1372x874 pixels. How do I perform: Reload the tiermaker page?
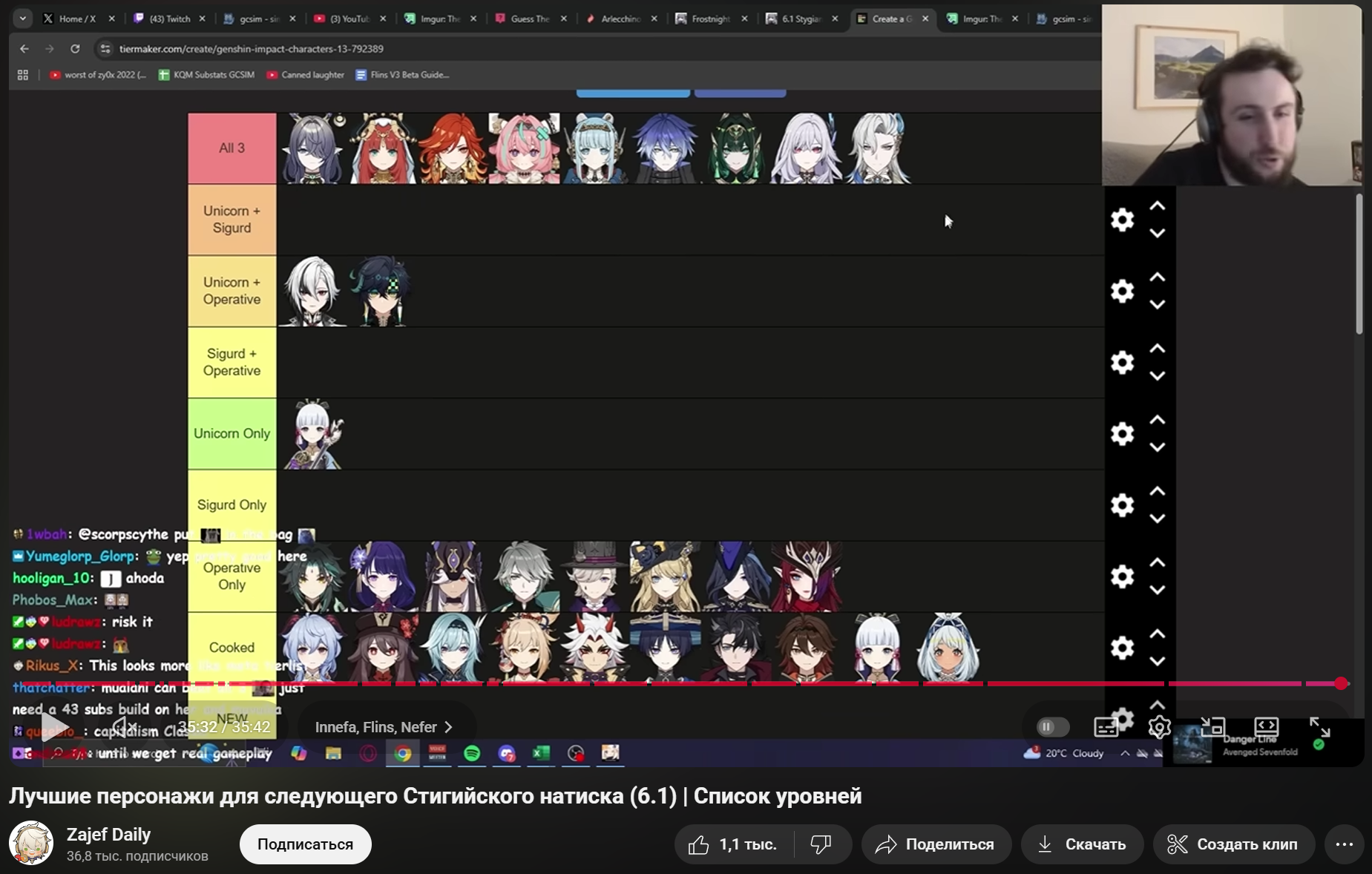point(75,49)
